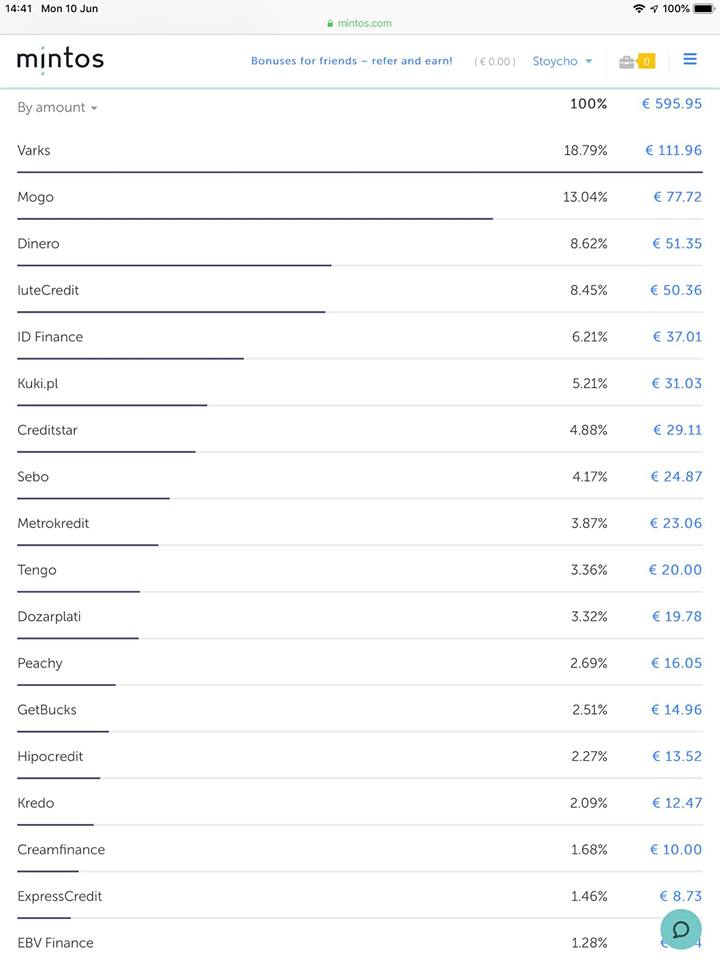
Task: Click Tengo € 20.00 amount
Action: point(675,570)
